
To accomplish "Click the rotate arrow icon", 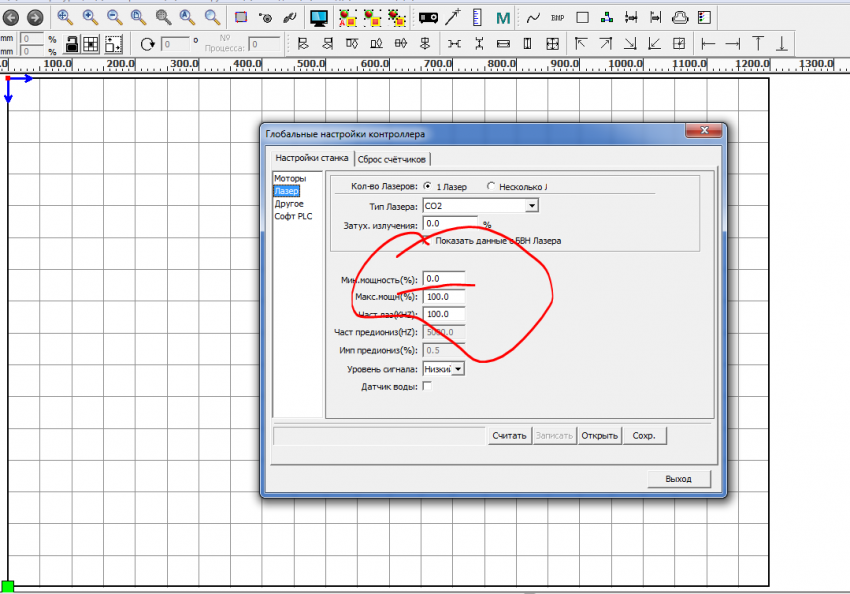I will tap(148, 43).
